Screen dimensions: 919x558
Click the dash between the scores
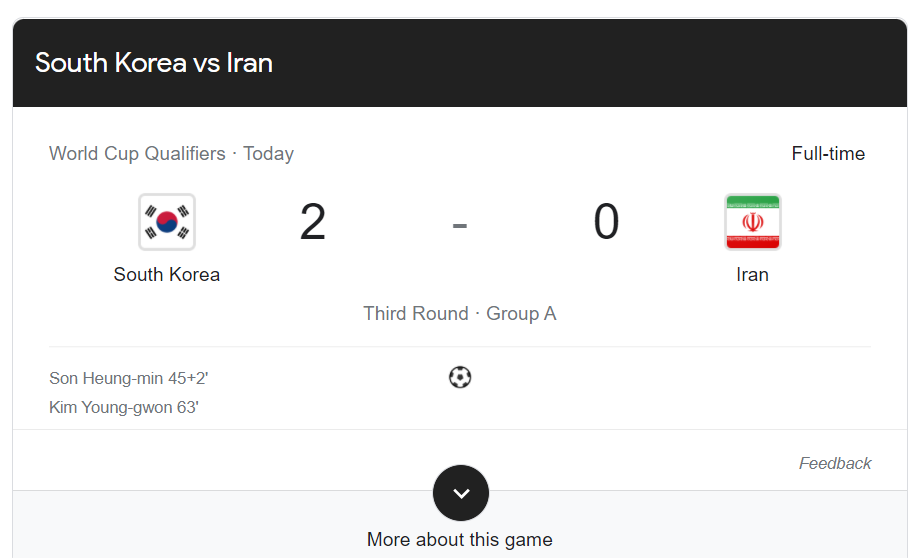[460, 225]
